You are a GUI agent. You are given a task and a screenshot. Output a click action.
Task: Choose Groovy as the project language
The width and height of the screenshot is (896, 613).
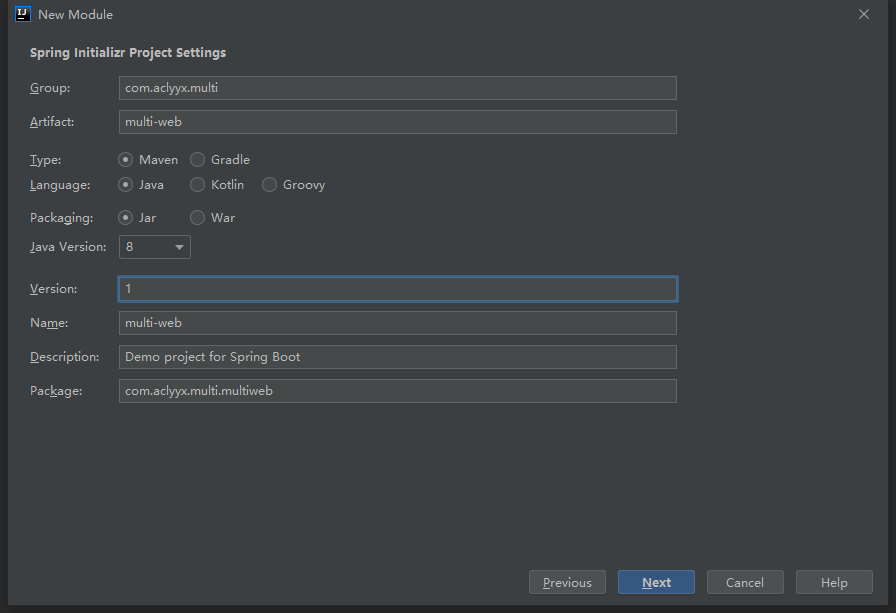[x=268, y=184]
